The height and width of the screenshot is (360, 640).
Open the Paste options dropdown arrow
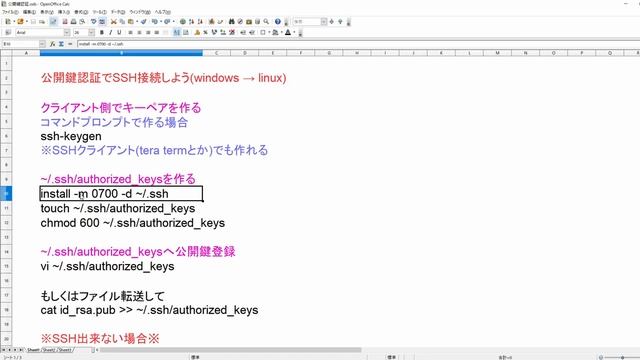tap(136, 22)
